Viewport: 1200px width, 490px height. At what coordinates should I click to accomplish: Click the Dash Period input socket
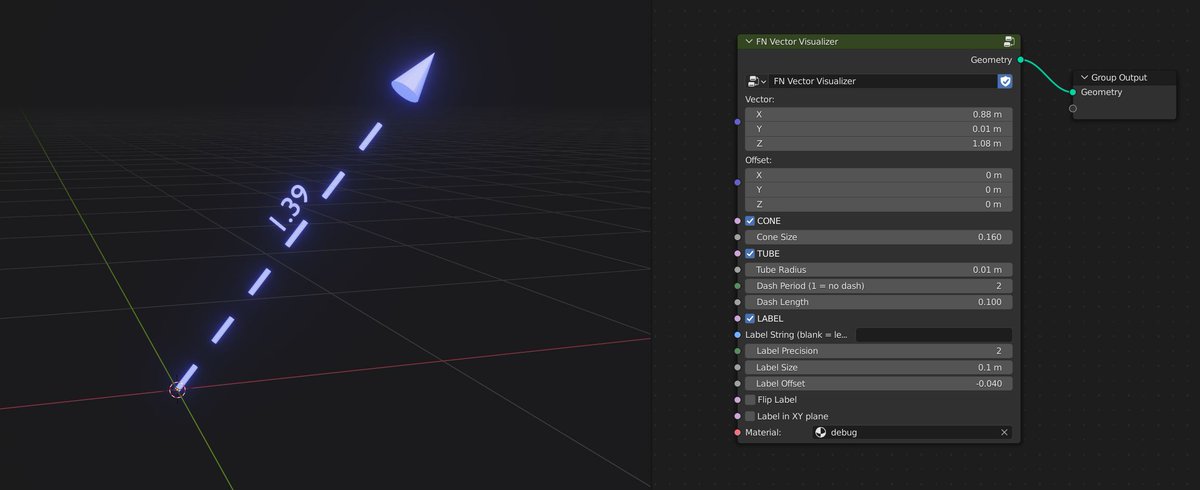tap(738, 286)
